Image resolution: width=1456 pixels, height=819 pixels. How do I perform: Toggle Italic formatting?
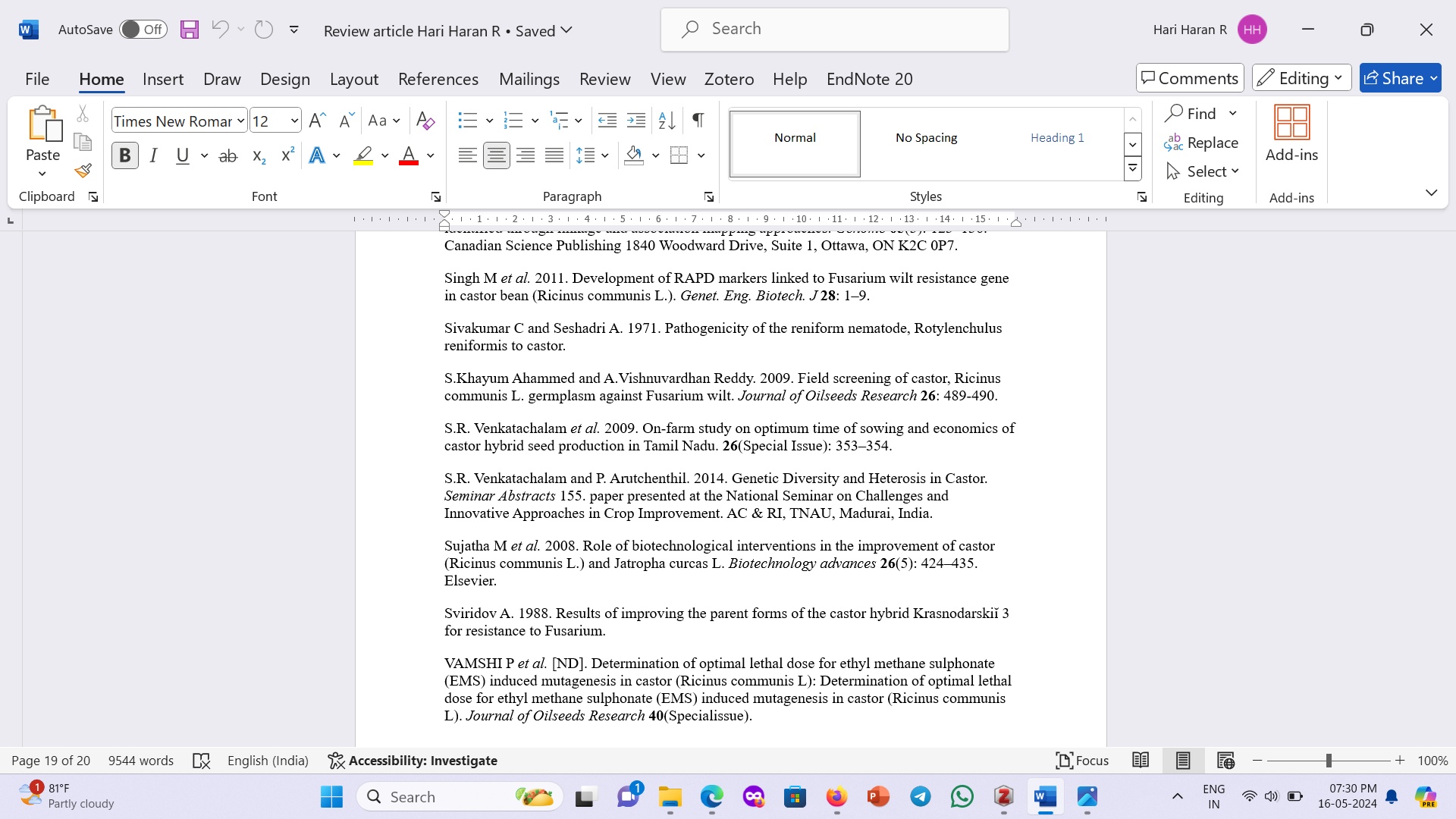154,156
